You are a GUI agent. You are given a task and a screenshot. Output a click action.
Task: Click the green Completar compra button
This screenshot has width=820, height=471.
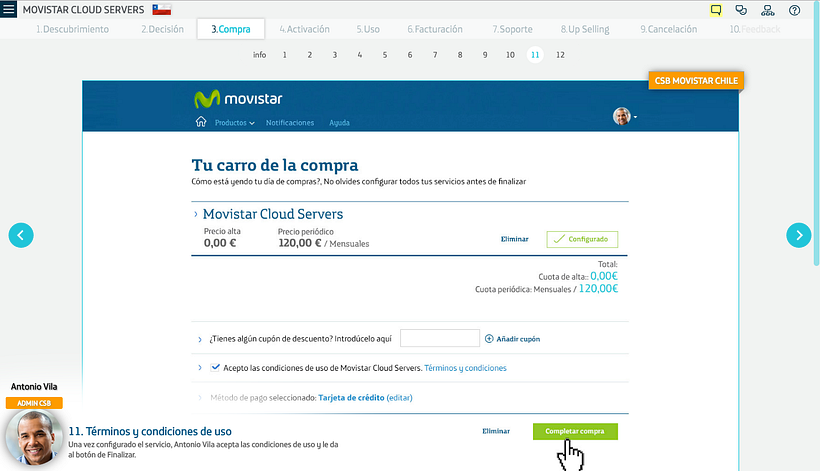575,431
